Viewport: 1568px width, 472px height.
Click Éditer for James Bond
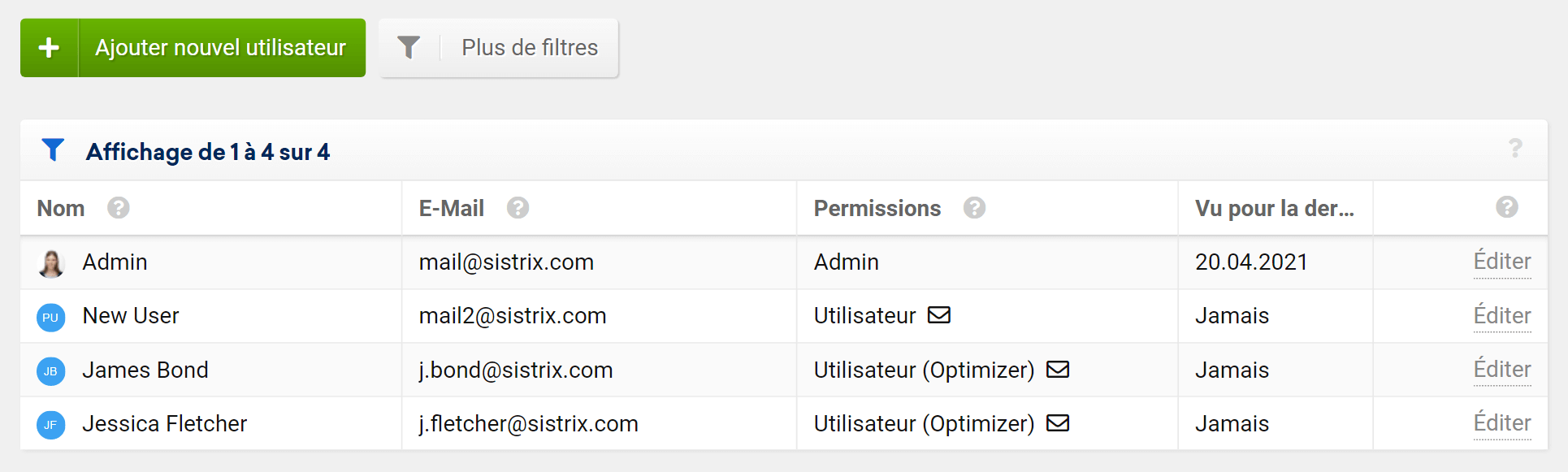pos(1502,370)
